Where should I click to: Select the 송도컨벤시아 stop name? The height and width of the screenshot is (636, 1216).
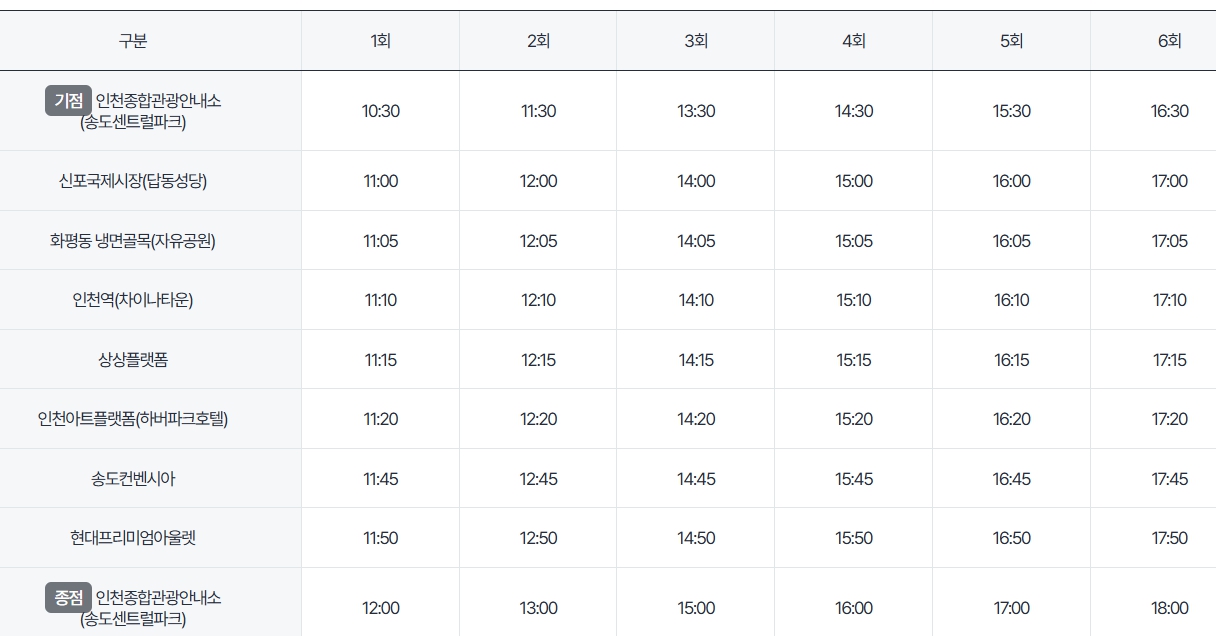133,479
